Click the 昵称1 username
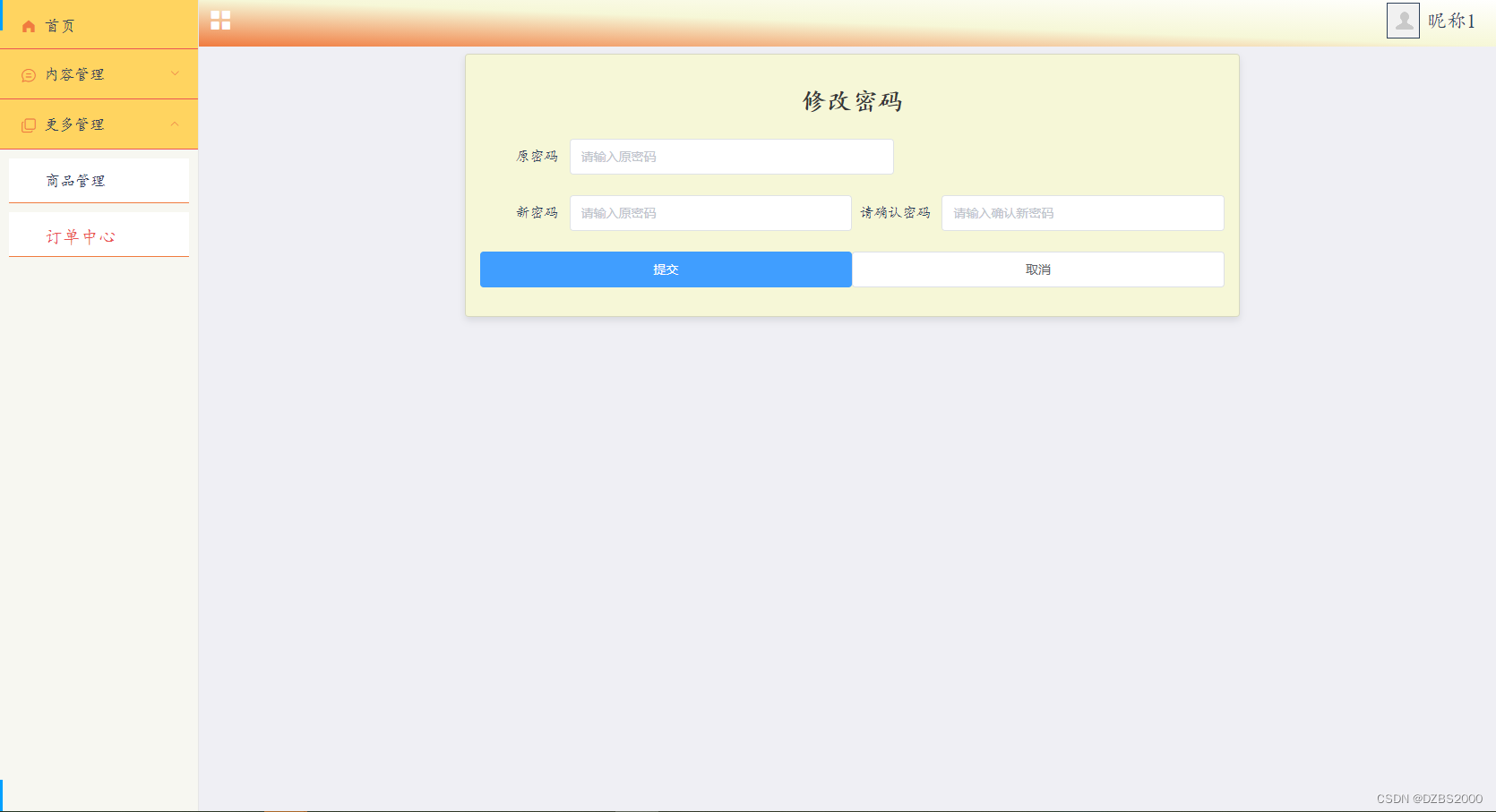The height and width of the screenshot is (812, 1496). click(x=1451, y=21)
